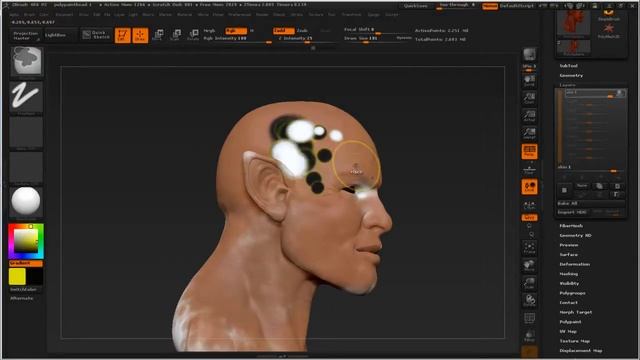Toggle Draw mode button
640x360 pixels.
click(x=140, y=36)
